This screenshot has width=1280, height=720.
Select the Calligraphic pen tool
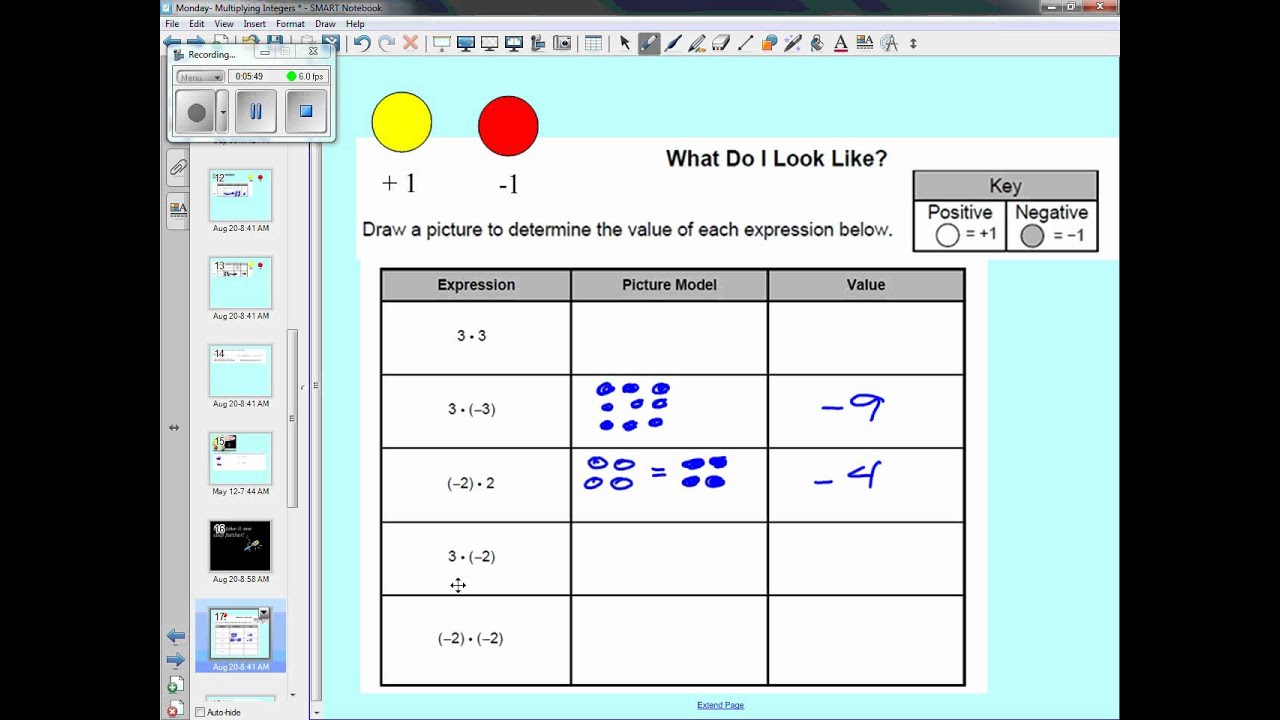click(673, 43)
